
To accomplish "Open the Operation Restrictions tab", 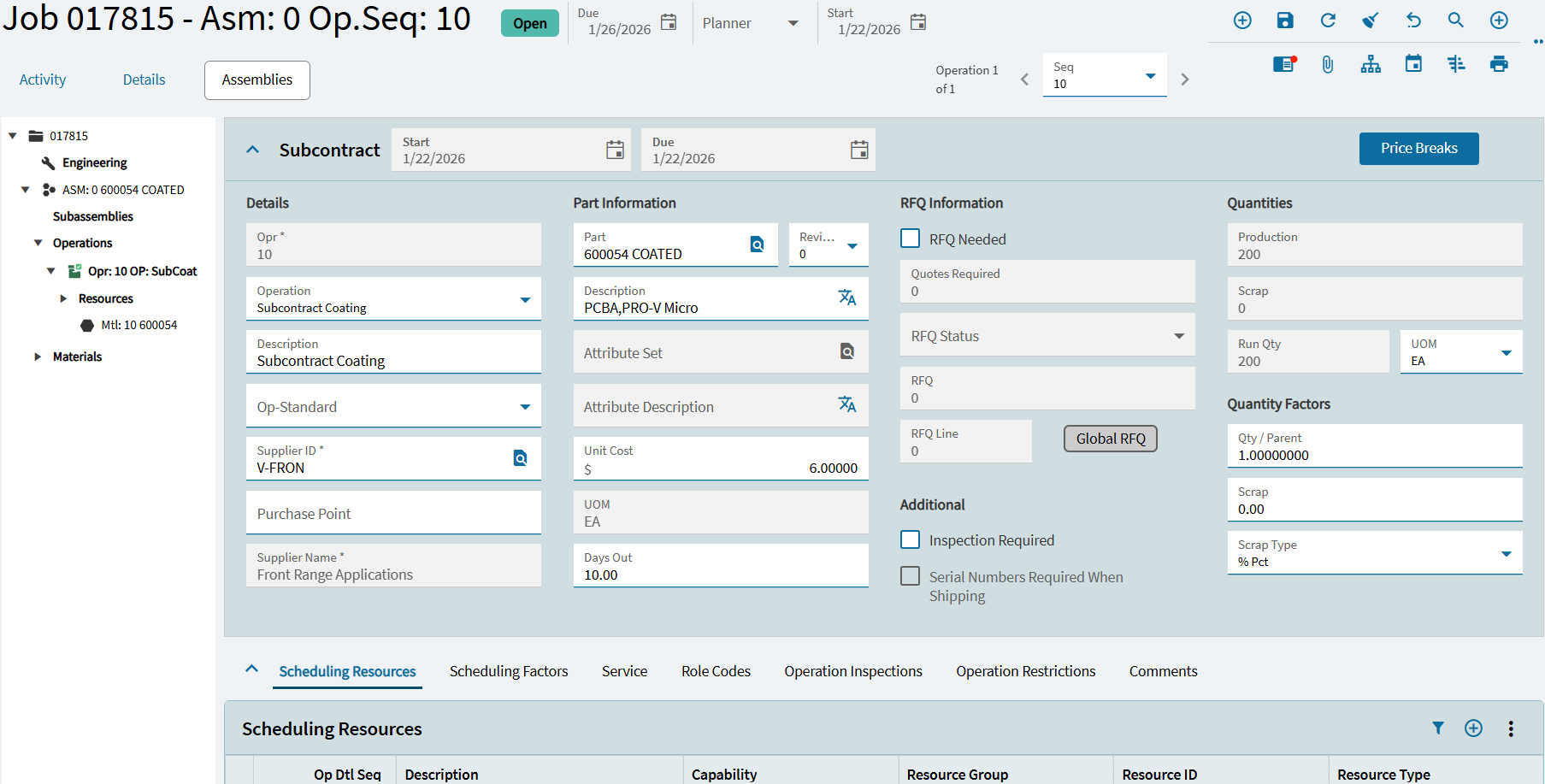I will point(1026,671).
